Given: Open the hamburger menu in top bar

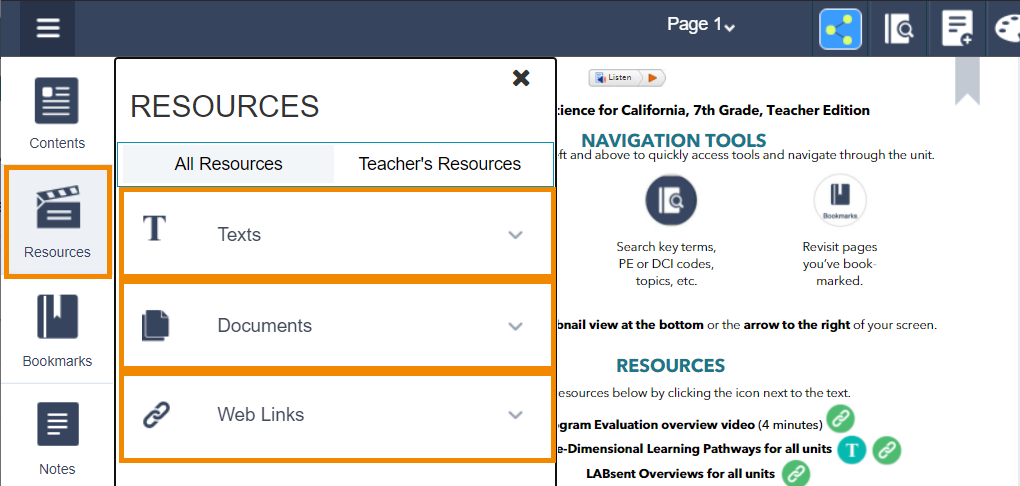Looking at the screenshot, I should tap(48, 28).
